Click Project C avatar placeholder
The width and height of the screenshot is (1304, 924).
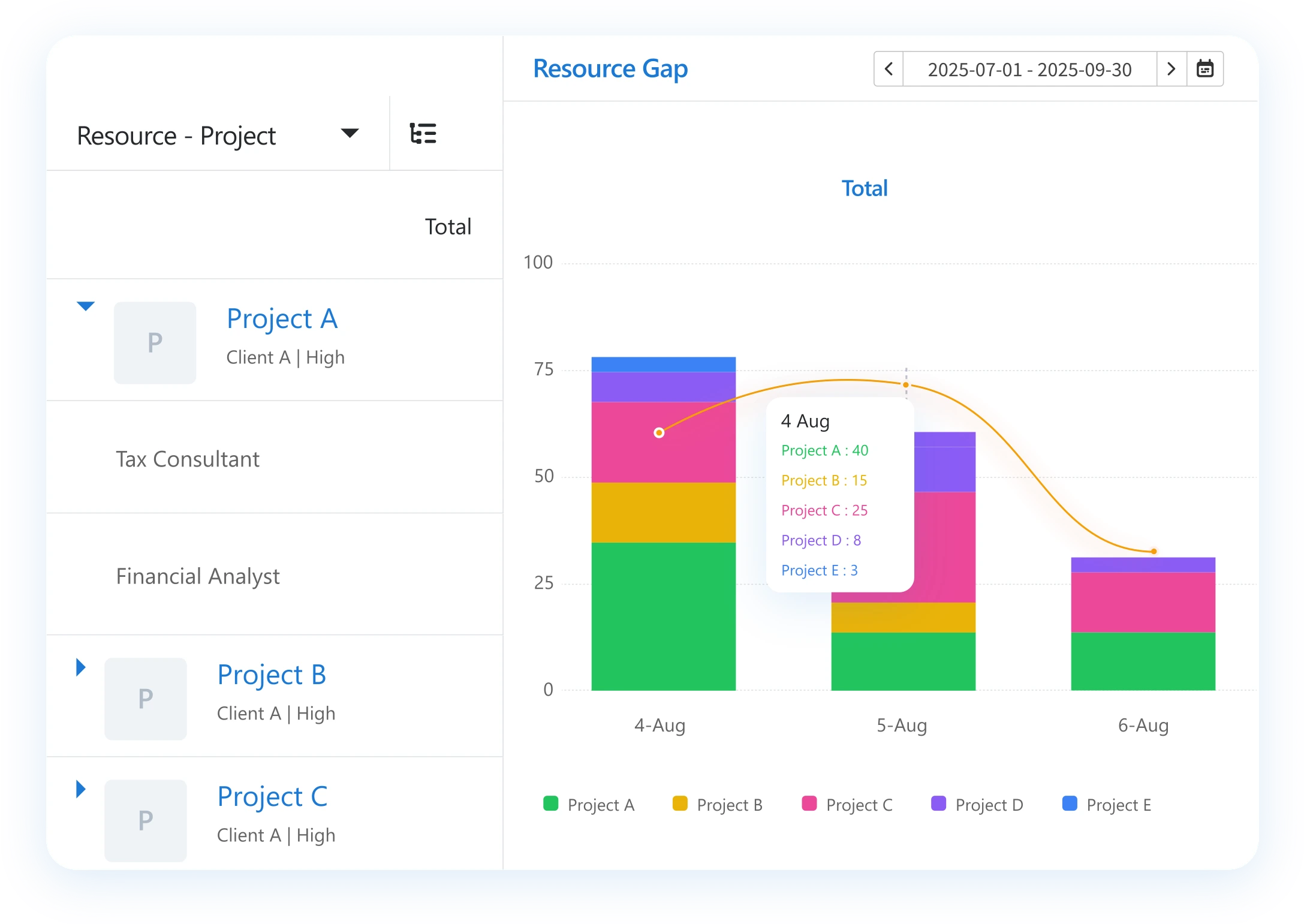tap(145, 820)
